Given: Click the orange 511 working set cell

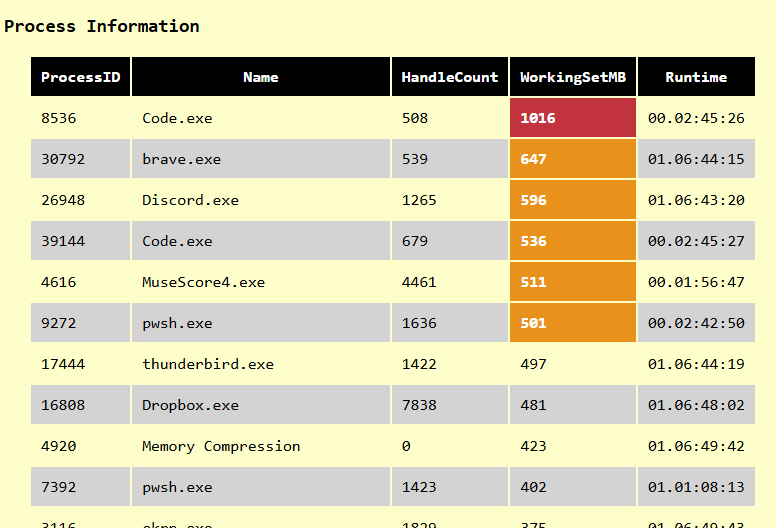Looking at the screenshot, I should pyautogui.click(x=573, y=282).
